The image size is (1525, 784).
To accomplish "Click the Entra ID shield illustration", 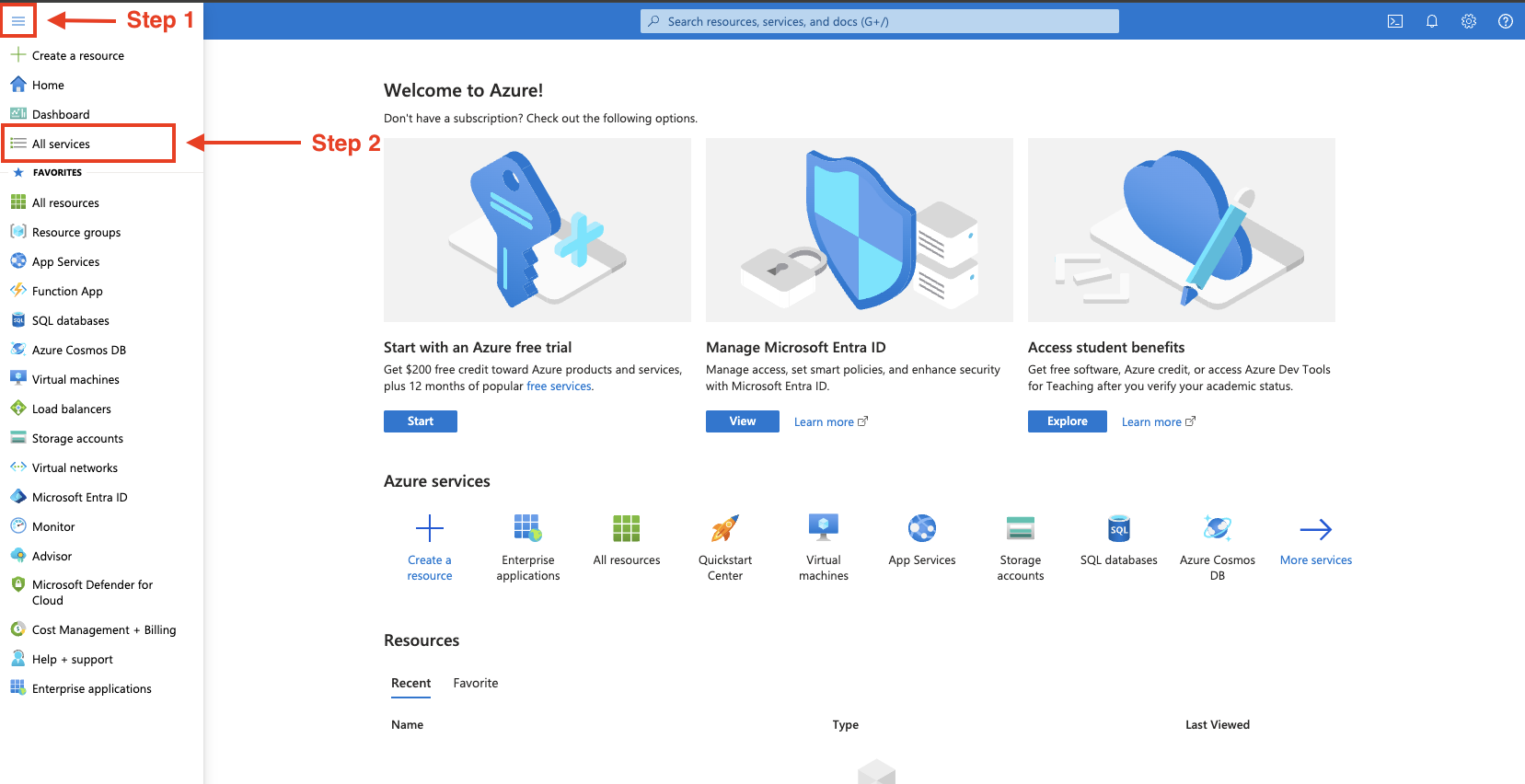I will (x=860, y=230).
